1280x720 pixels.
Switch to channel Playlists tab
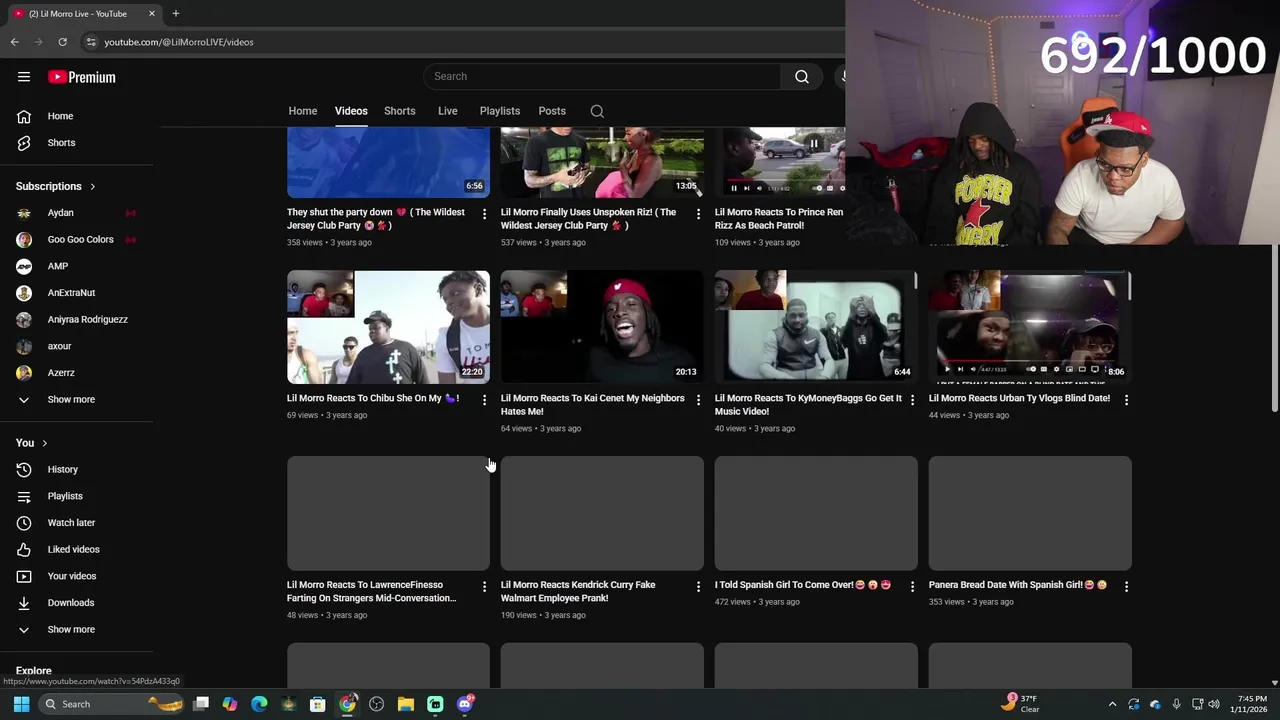click(x=500, y=111)
